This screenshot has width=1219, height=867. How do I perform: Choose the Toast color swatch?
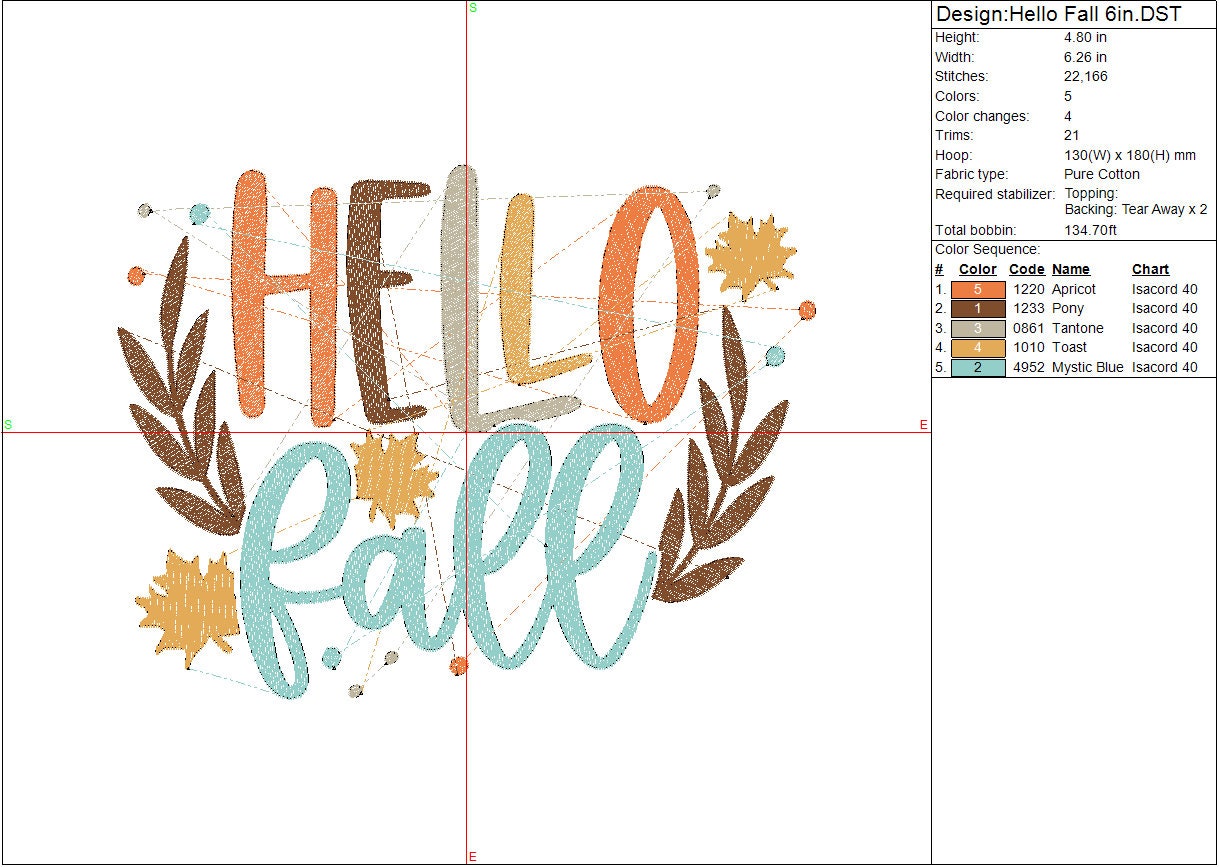point(977,348)
